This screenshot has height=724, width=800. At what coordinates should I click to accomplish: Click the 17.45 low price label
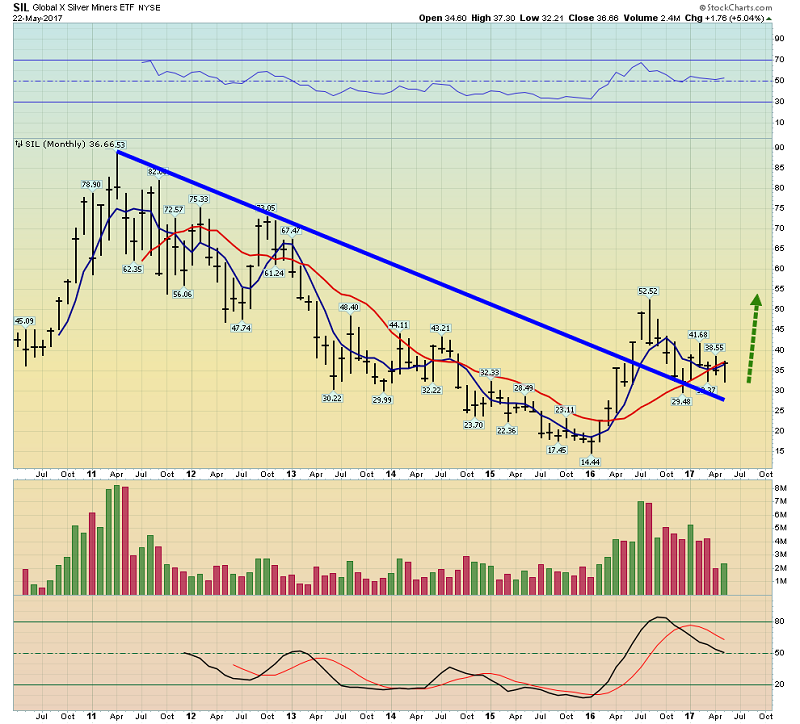[557, 450]
